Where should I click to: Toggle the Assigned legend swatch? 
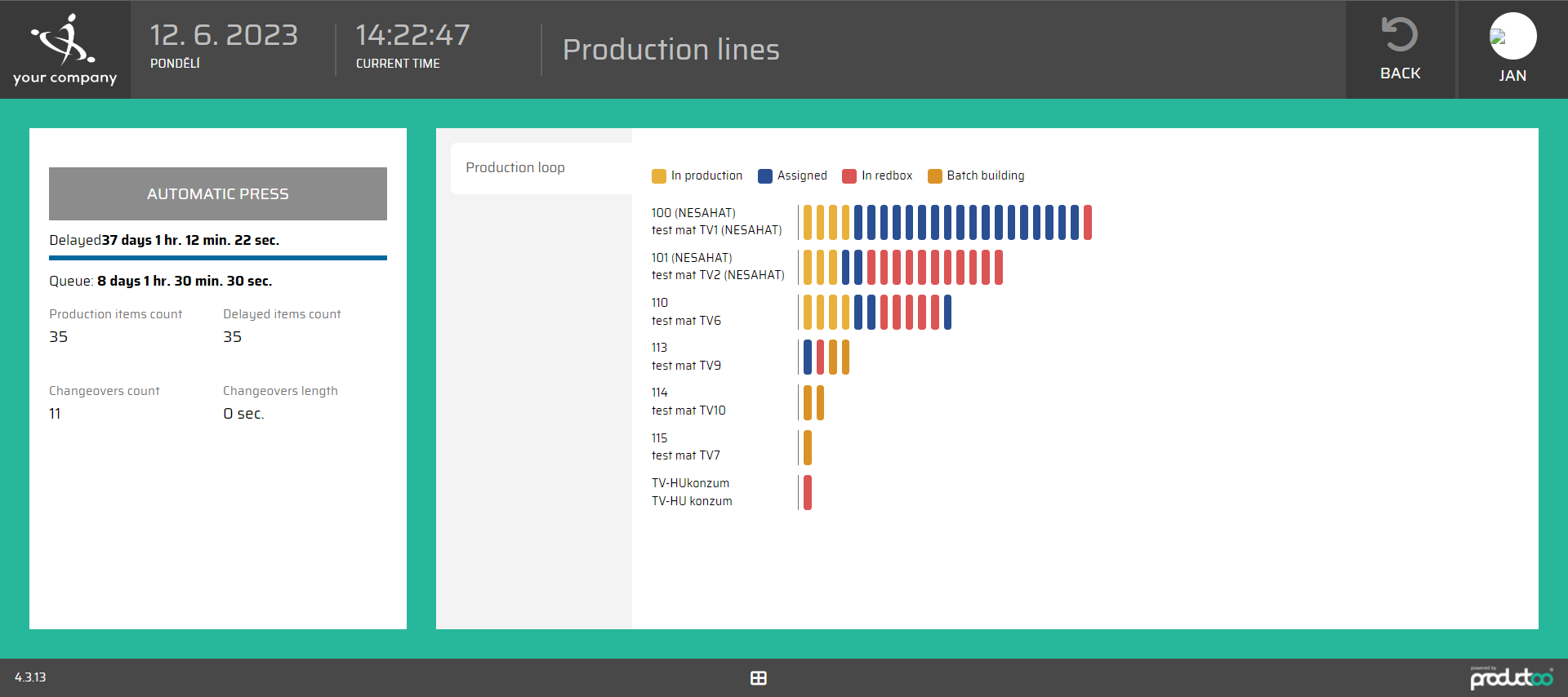[765, 176]
